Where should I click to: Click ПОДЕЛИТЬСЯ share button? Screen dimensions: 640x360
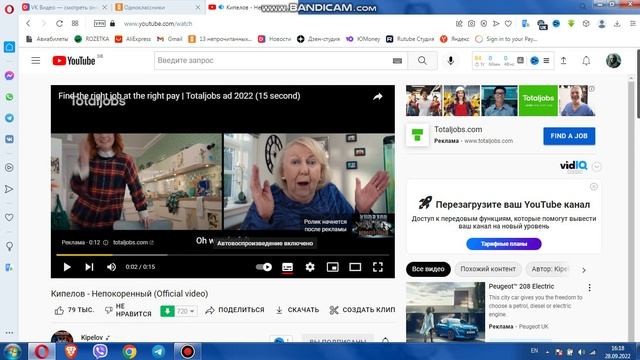(235, 310)
